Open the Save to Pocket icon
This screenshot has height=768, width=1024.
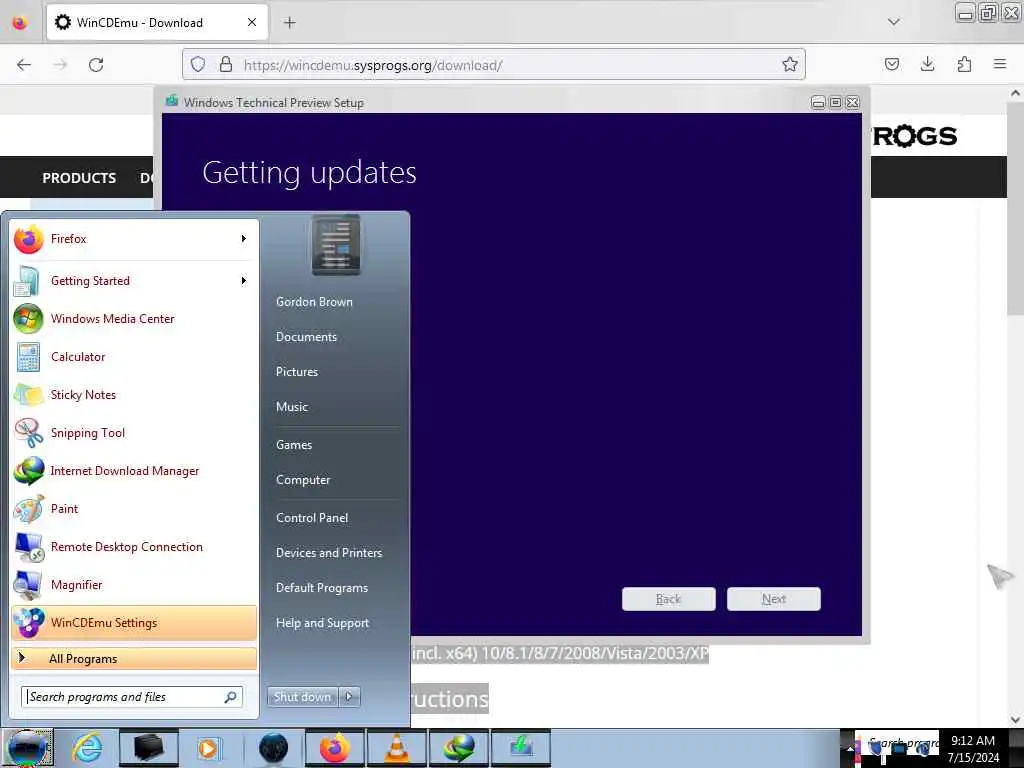(891, 64)
